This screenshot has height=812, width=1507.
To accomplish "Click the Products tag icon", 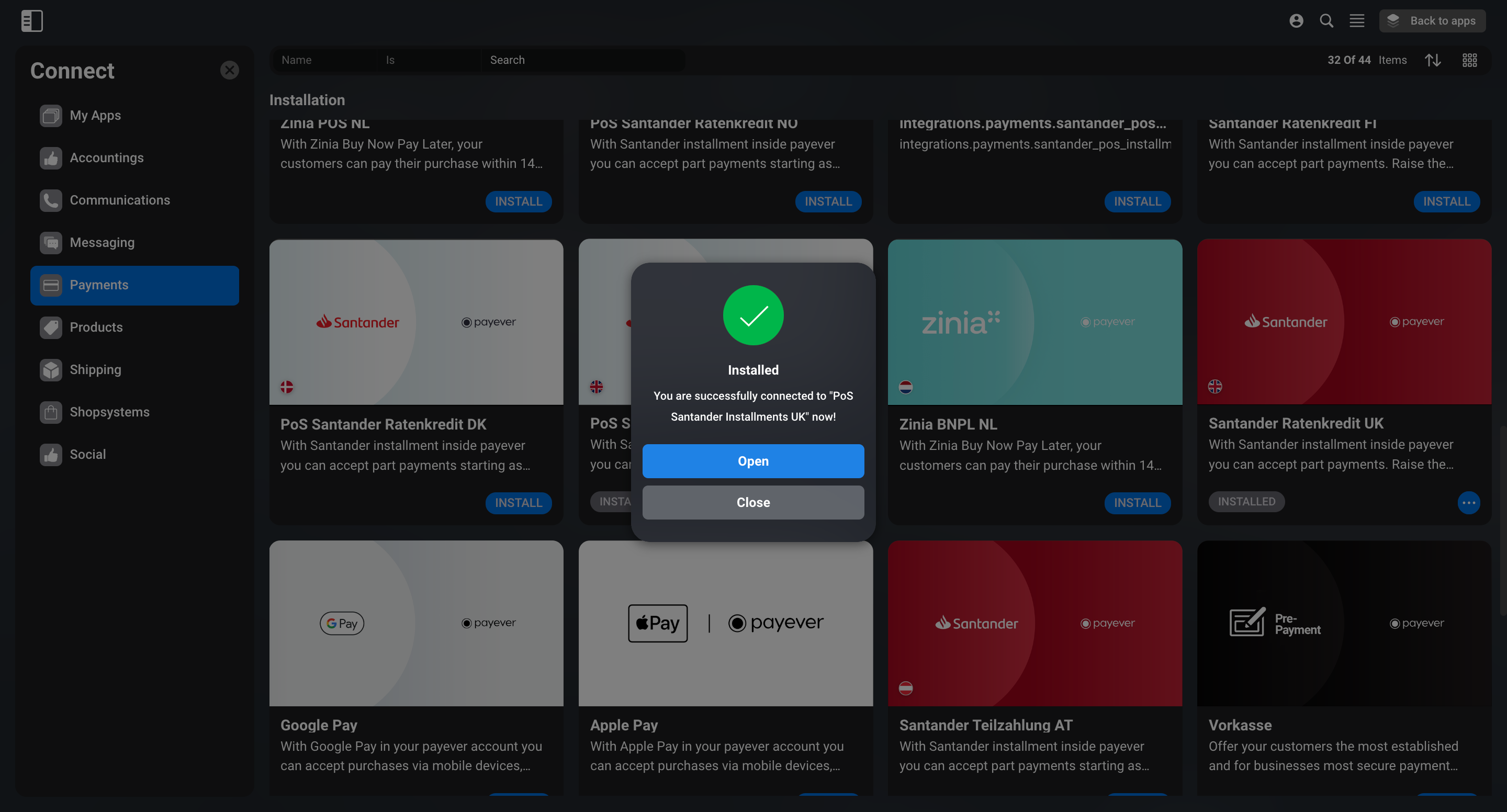I will point(51,328).
